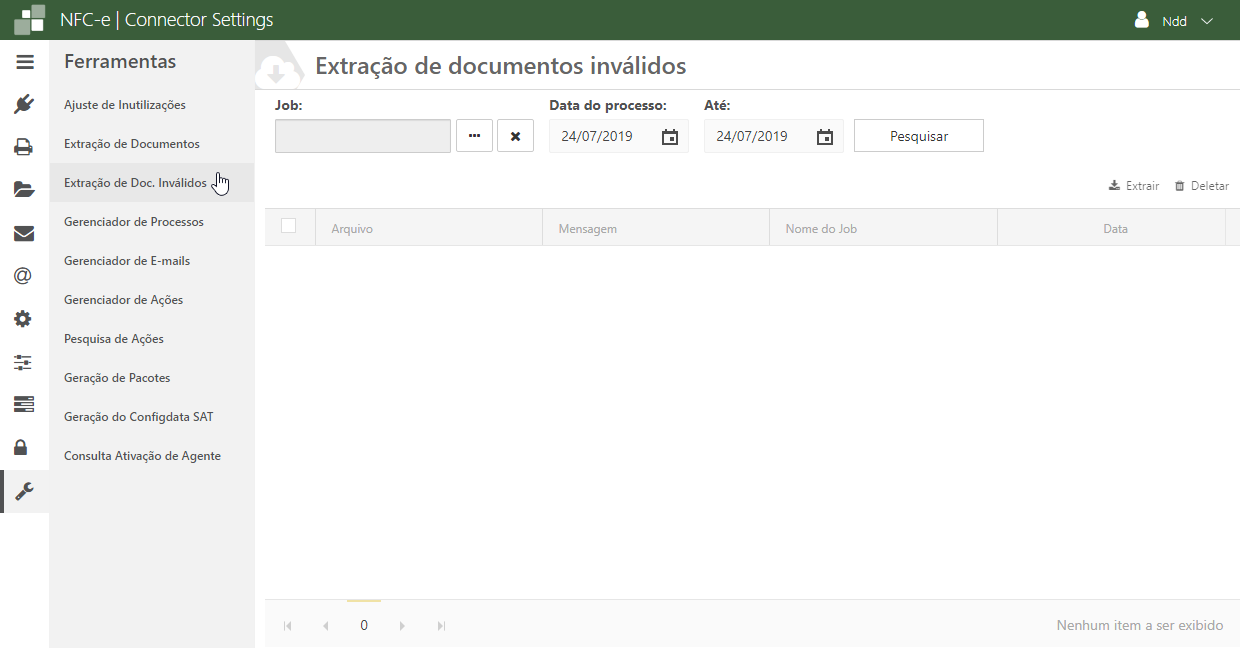Open the gear settings sidebar icon

24,319
